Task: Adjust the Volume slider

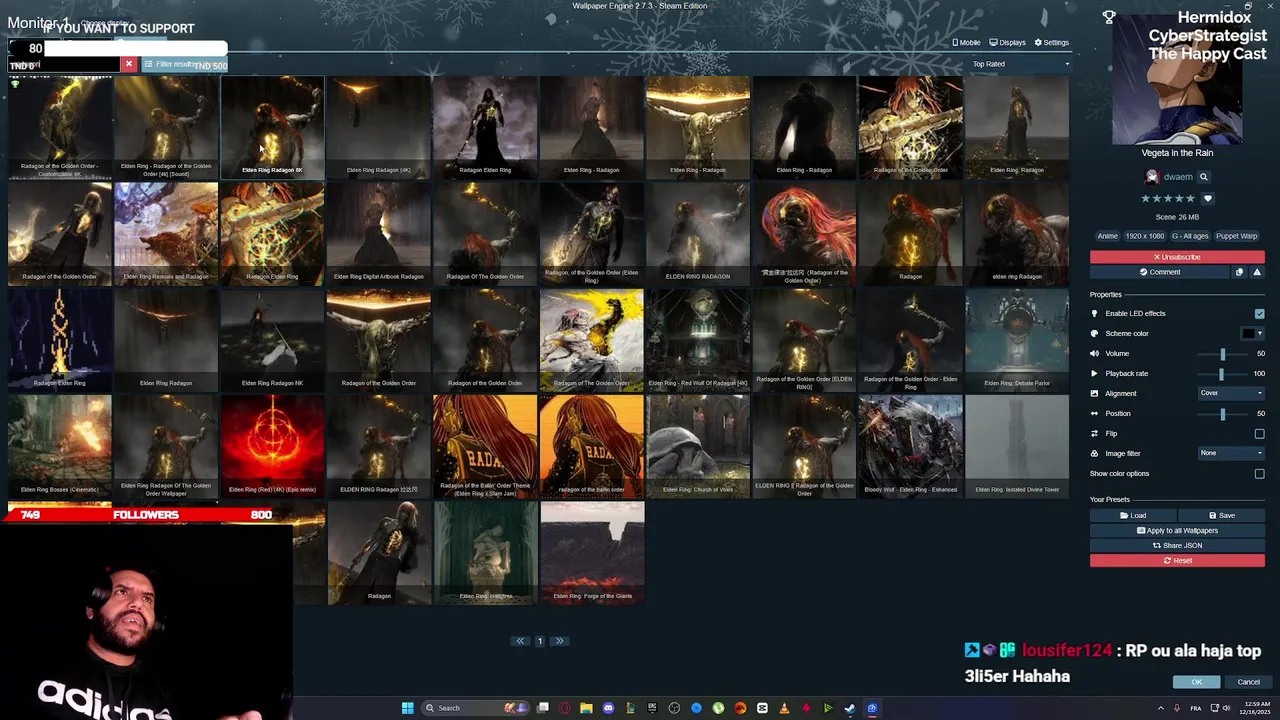Action: click(x=1222, y=354)
